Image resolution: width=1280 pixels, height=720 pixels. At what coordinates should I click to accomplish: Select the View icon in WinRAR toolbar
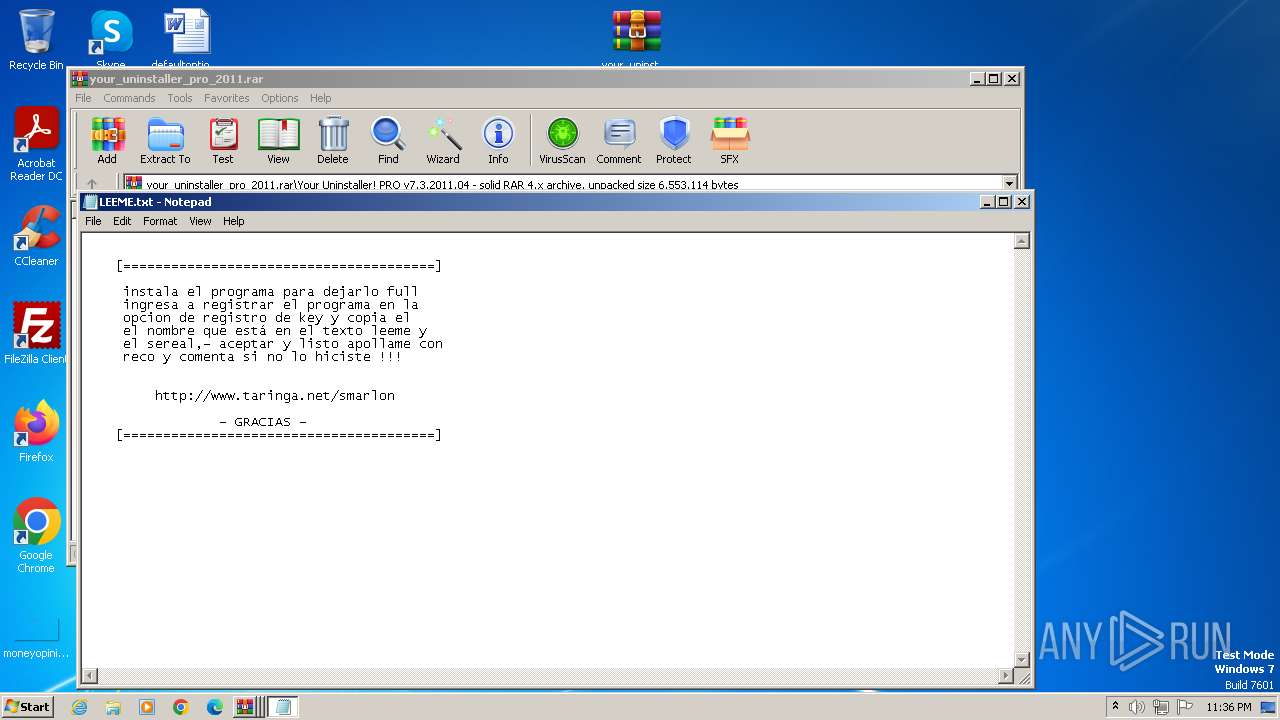[x=278, y=141]
